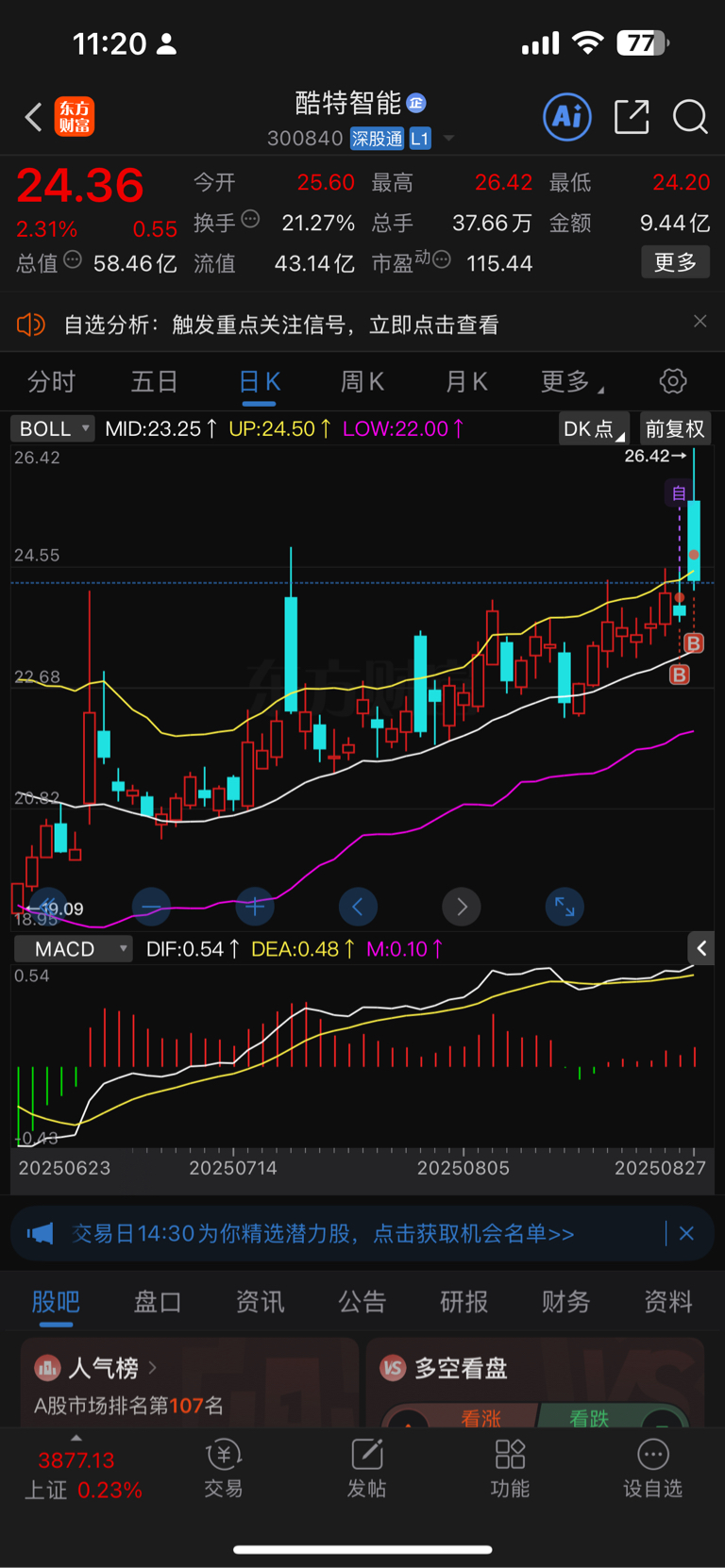Viewport: 725px width, 1568px height.
Task: Tap the speaker alert icon
Action: pyautogui.click(x=30, y=325)
